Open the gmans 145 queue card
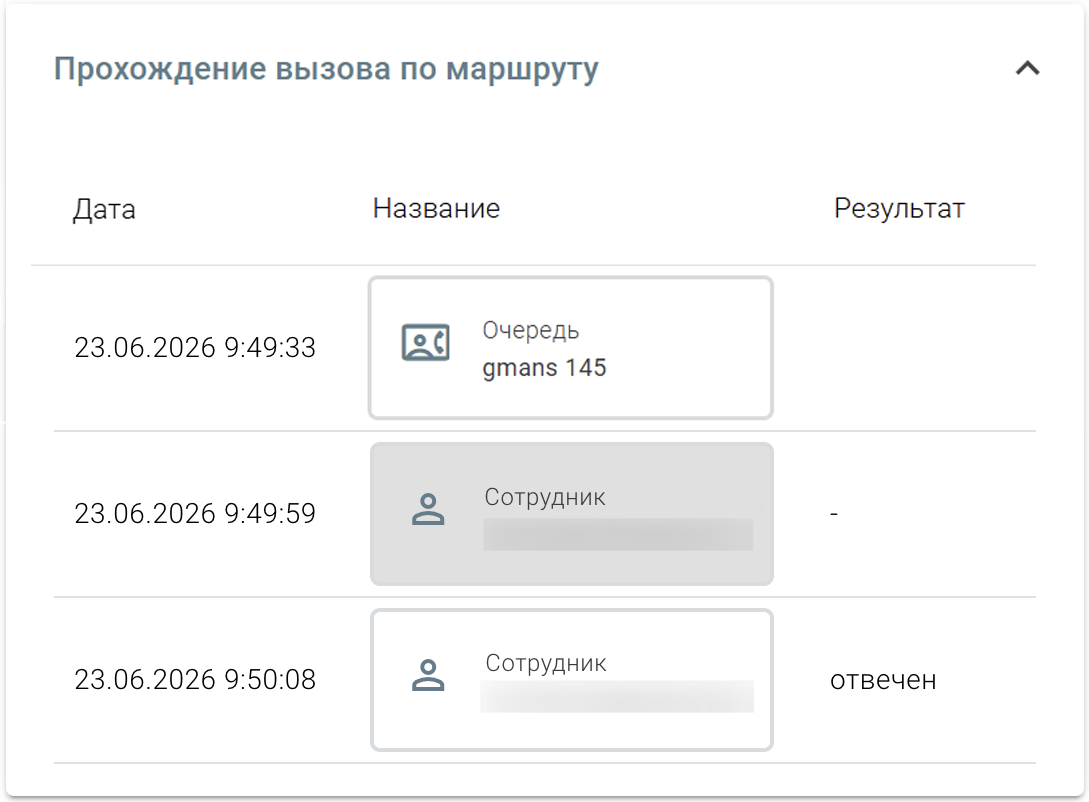The width and height of the screenshot is (1089, 802). [x=571, y=348]
